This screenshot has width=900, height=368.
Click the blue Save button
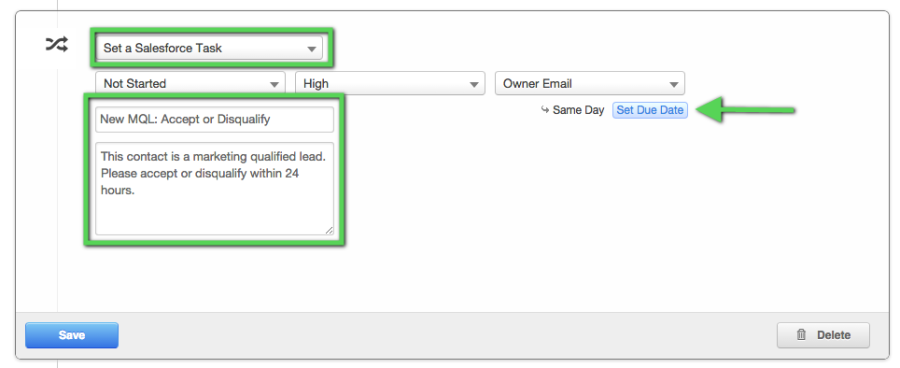click(72, 335)
